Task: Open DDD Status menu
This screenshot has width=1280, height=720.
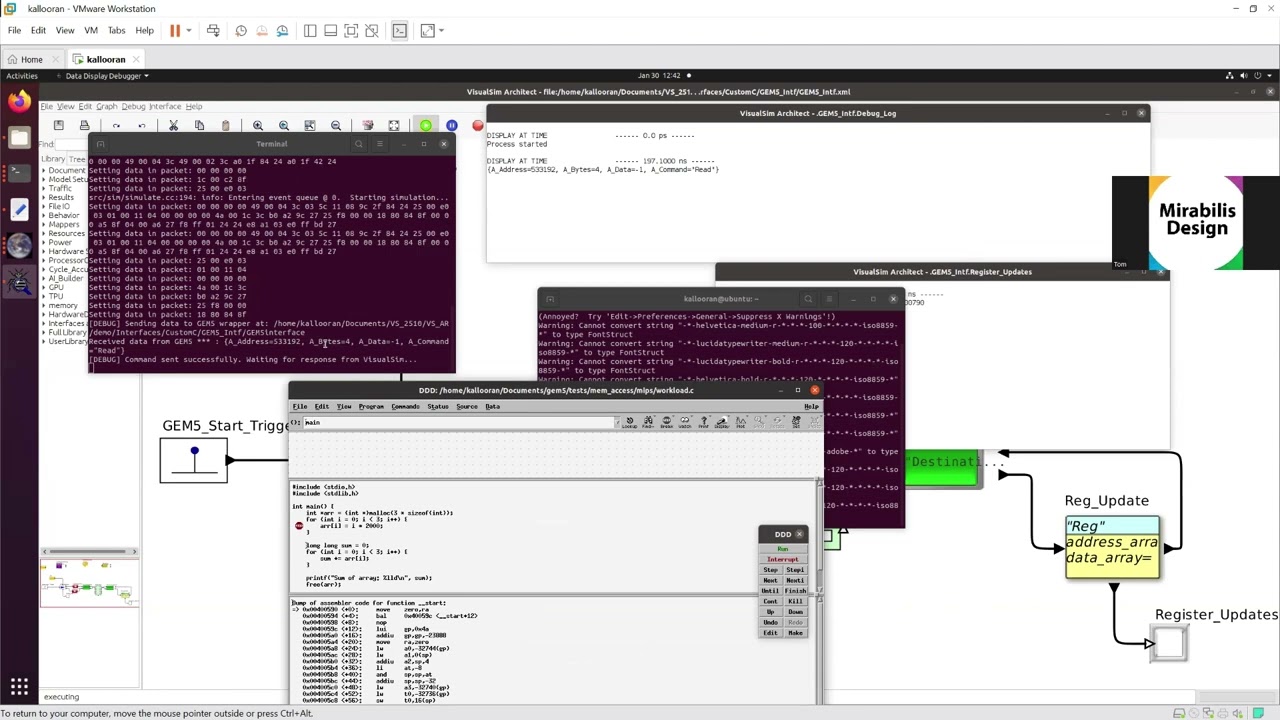Action: [x=438, y=406]
